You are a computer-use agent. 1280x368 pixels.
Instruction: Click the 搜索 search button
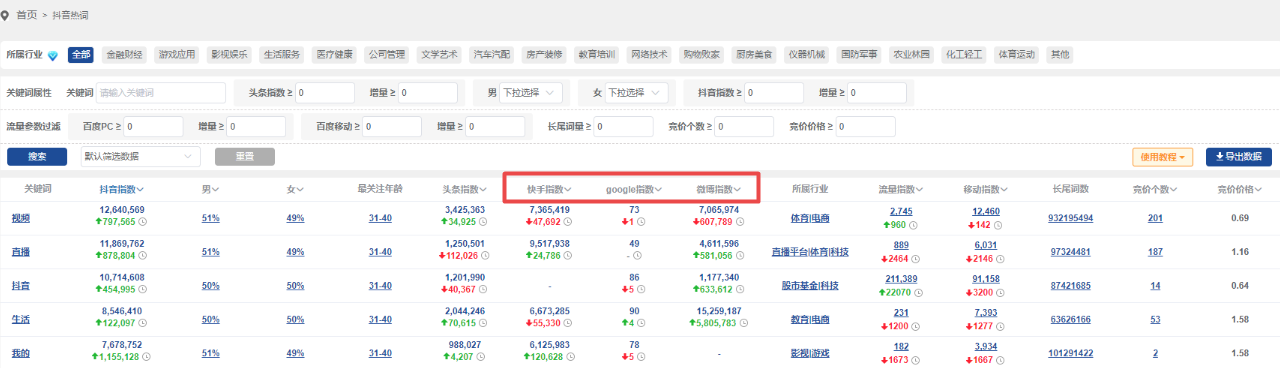coord(37,156)
